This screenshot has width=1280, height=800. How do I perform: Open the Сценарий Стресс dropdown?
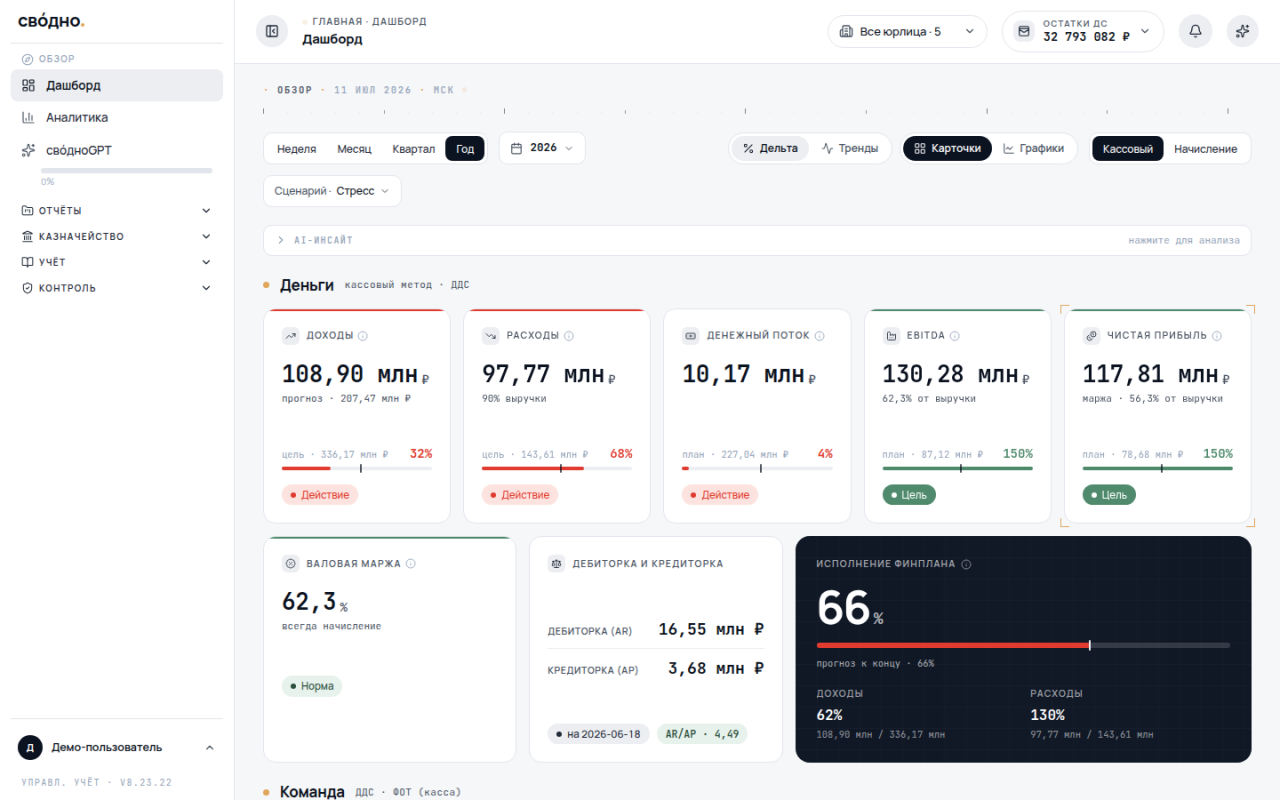click(x=332, y=191)
